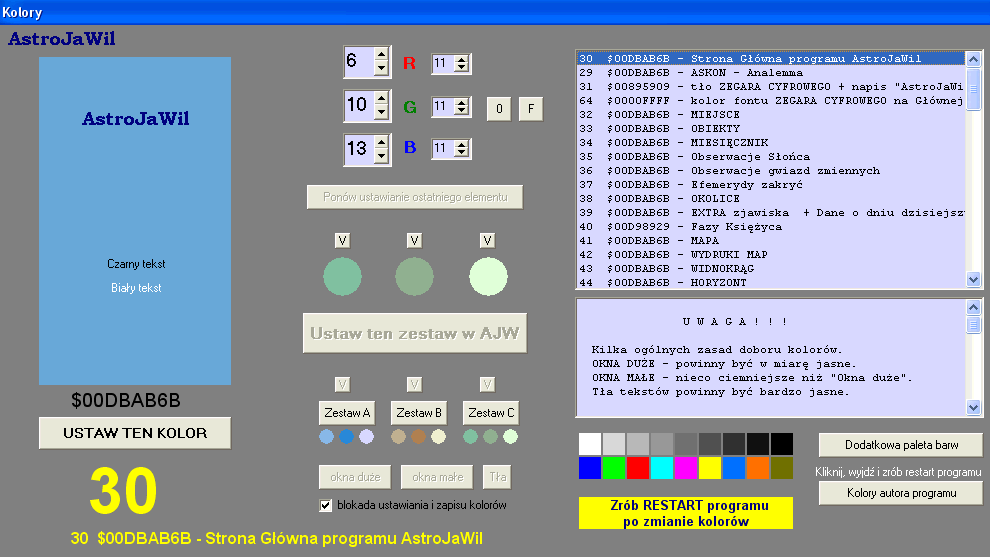This screenshot has width=990, height=557.
Task: Click down arrow of small spinner beside G
Action: click(x=462, y=111)
